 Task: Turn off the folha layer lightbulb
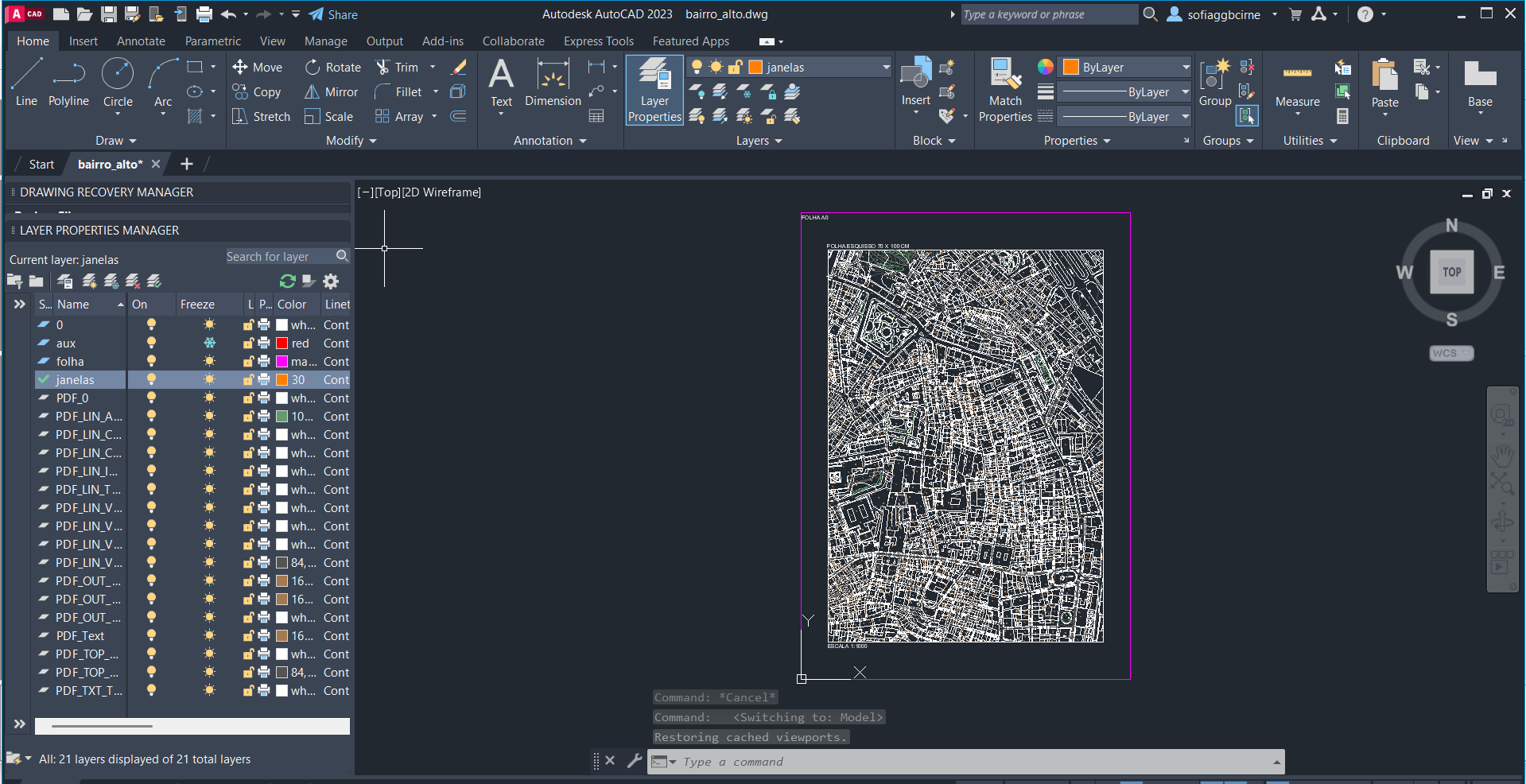(x=151, y=362)
